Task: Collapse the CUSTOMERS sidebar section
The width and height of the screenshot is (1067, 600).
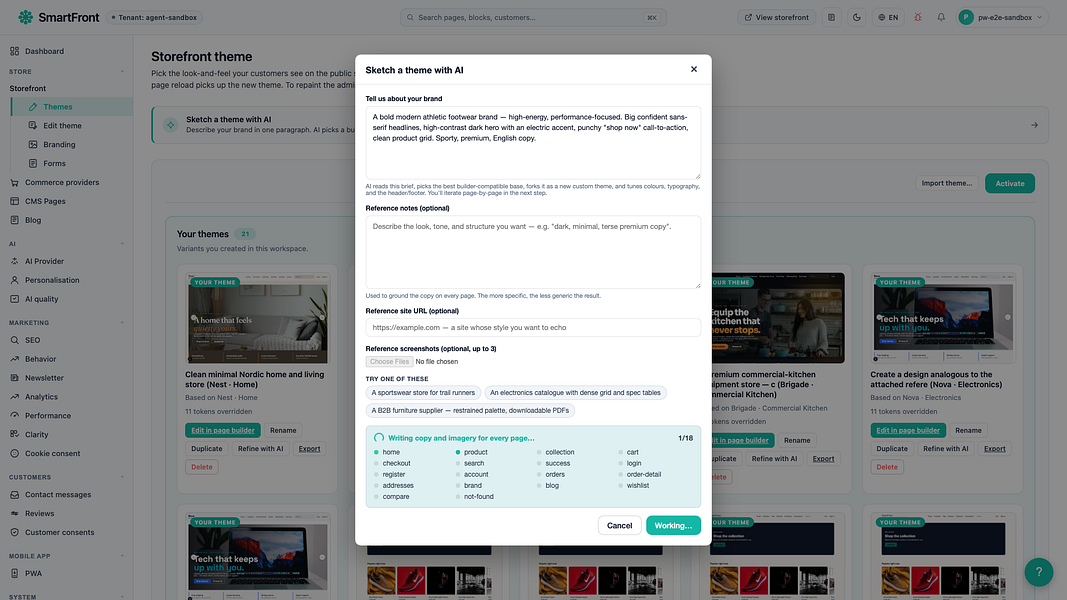Action: click(x=122, y=477)
